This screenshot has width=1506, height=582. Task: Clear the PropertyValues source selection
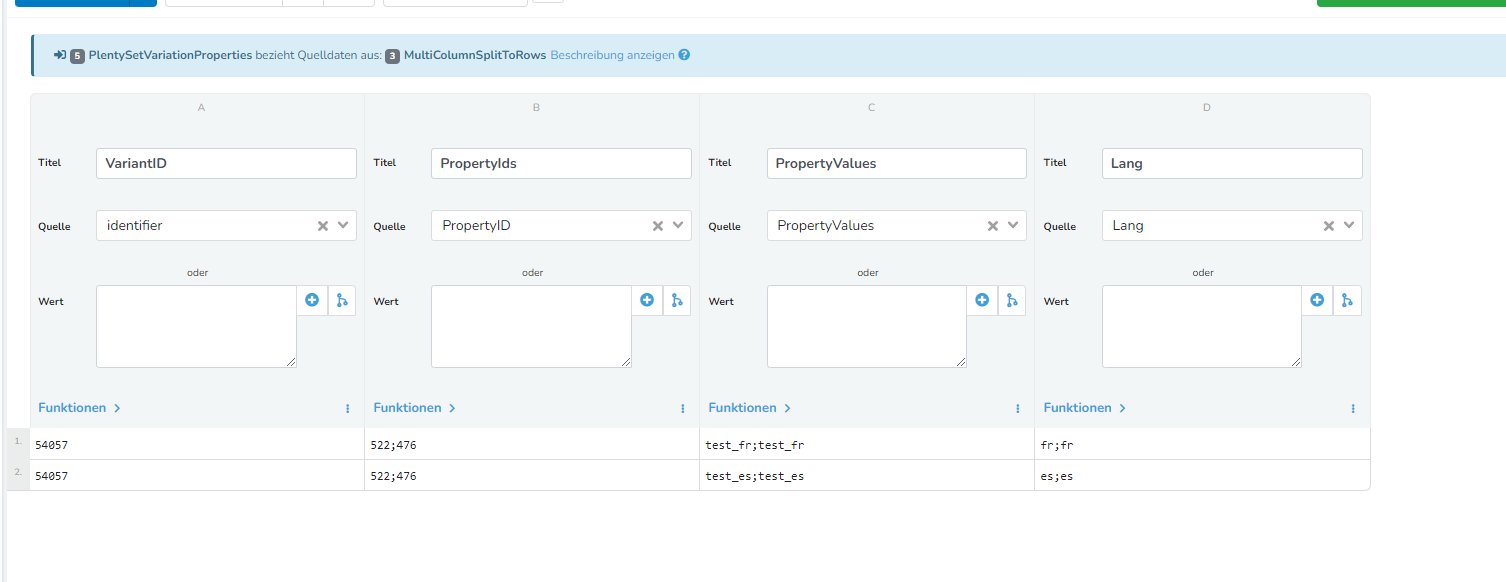coord(993,226)
